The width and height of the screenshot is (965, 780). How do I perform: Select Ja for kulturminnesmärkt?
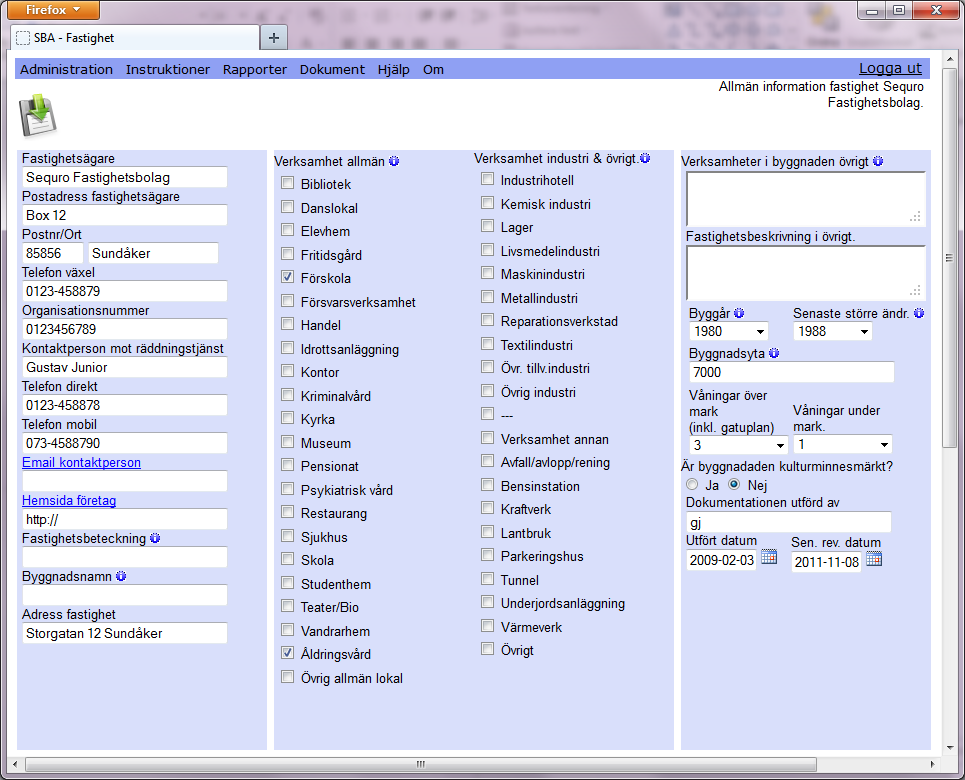[692, 484]
